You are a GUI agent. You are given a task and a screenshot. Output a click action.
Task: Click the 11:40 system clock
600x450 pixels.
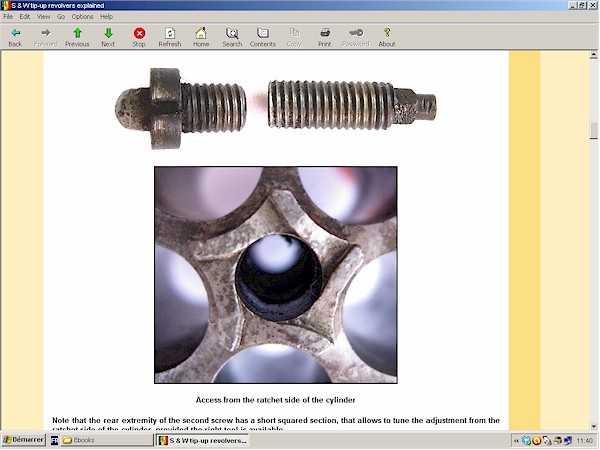pos(584,441)
